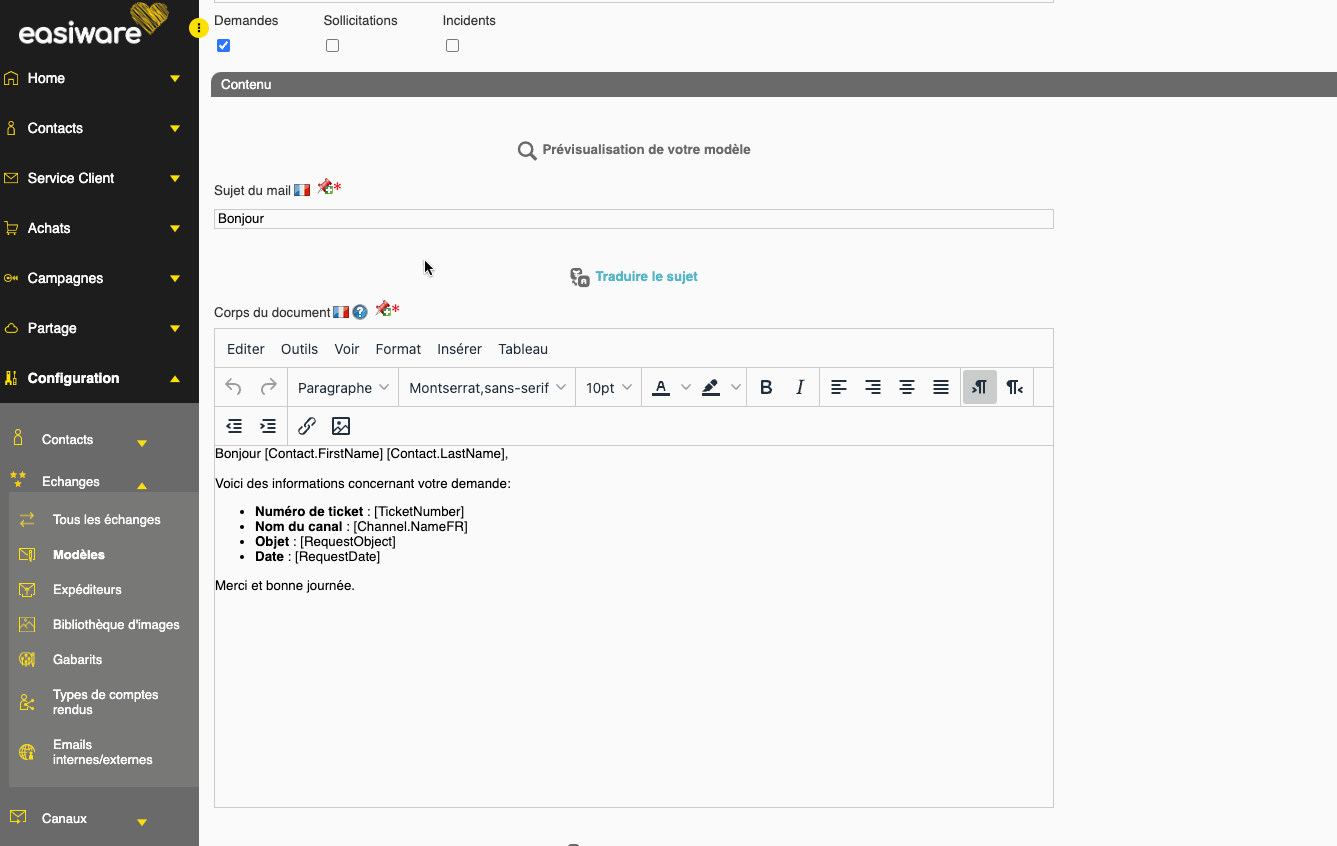The width and height of the screenshot is (1337, 846).
Task: Click the text color swatch button
Action: click(x=661, y=388)
